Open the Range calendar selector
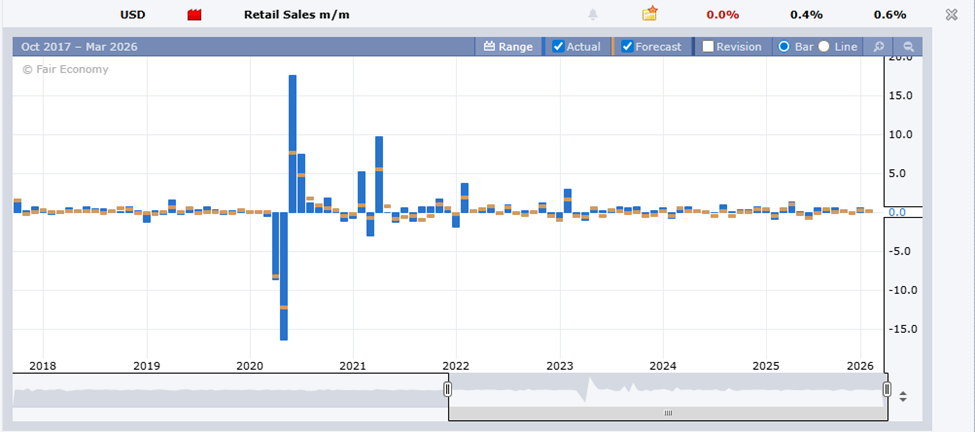This screenshot has width=975, height=432. click(x=508, y=47)
